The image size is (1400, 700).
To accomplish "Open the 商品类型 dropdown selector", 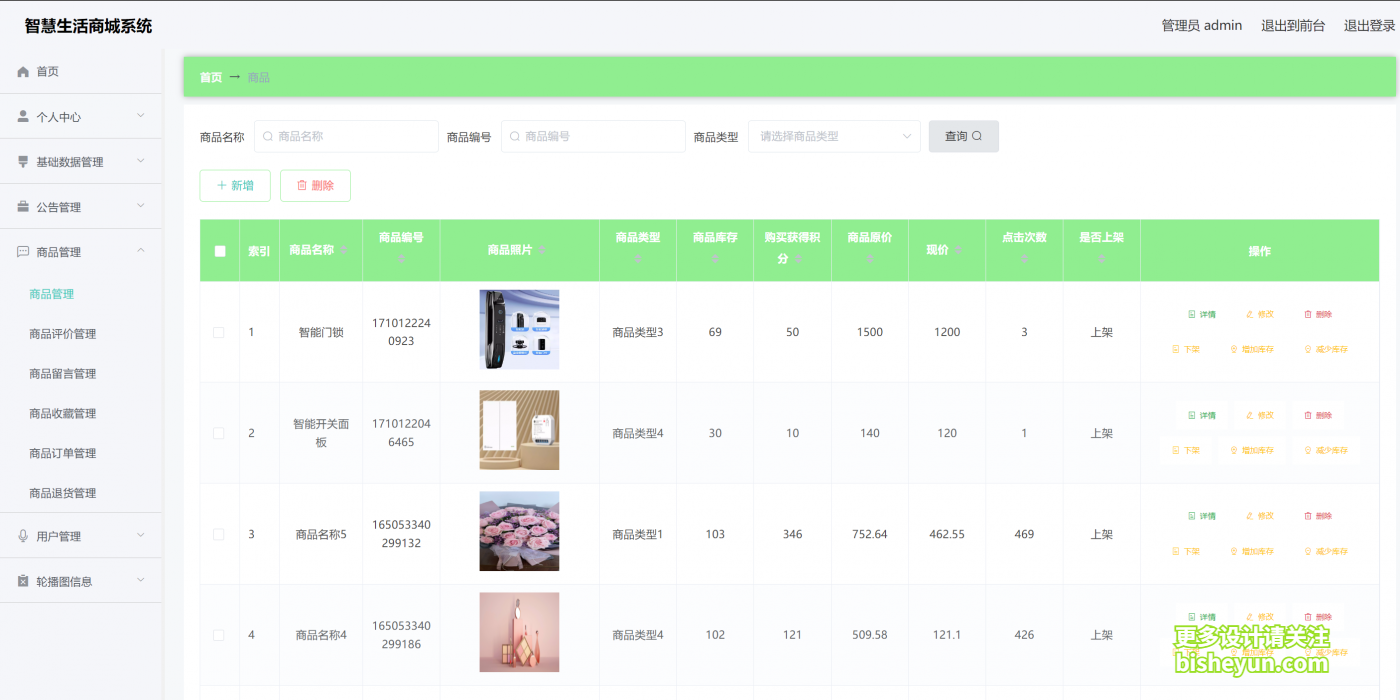I will click(834, 136).
